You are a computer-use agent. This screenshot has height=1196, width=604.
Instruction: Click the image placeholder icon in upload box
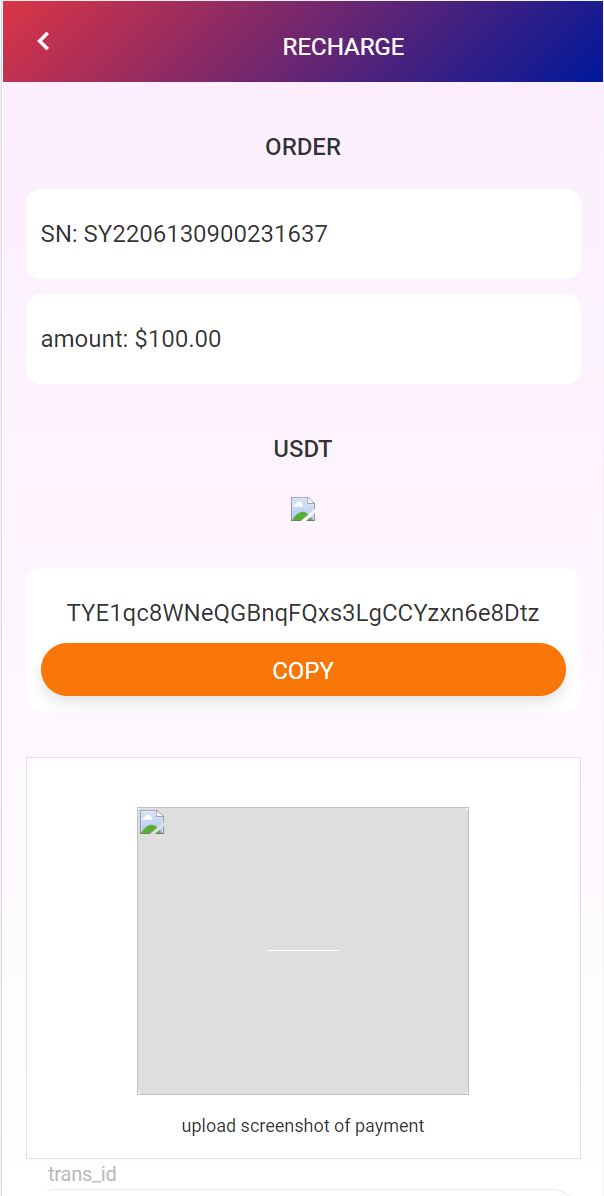coord(150,823)
